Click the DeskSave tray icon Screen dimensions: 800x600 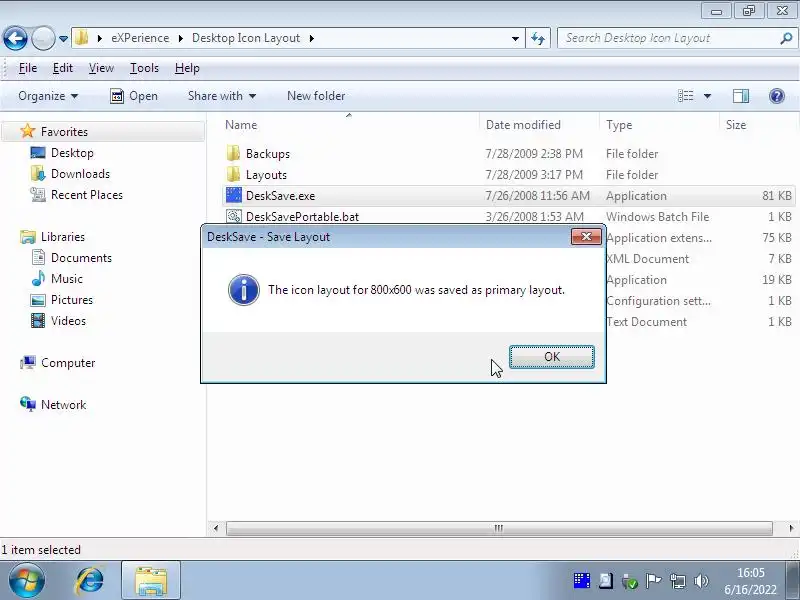click(x=581, y=581)
